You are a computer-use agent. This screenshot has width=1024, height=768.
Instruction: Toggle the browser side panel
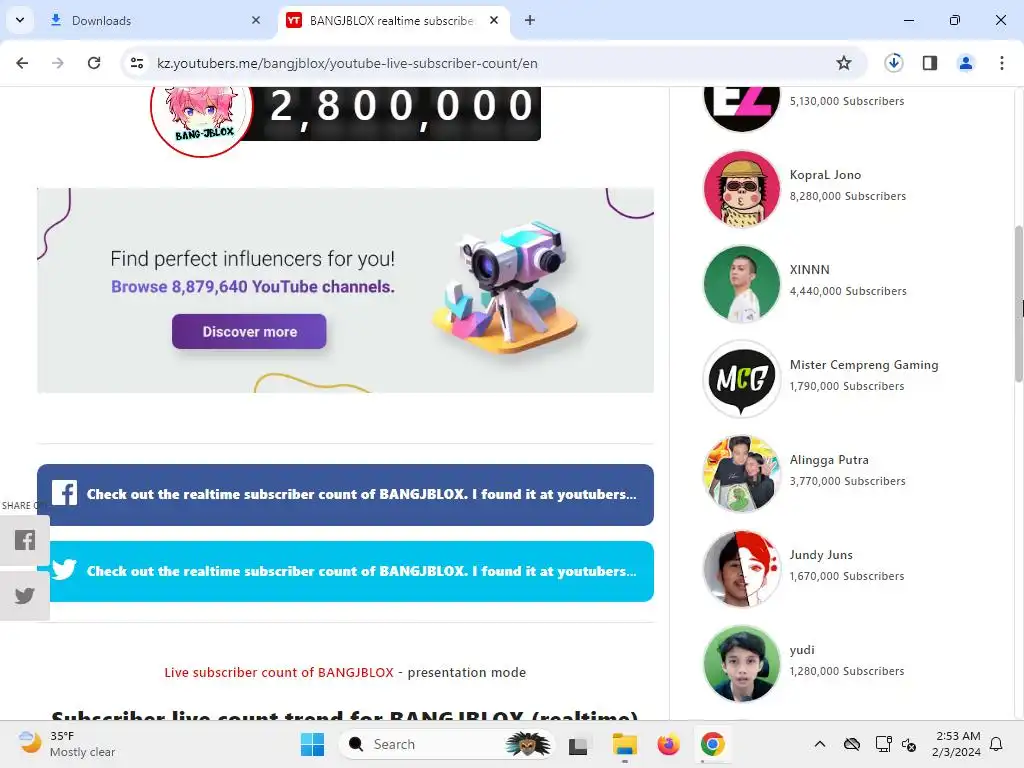(930, 63)
